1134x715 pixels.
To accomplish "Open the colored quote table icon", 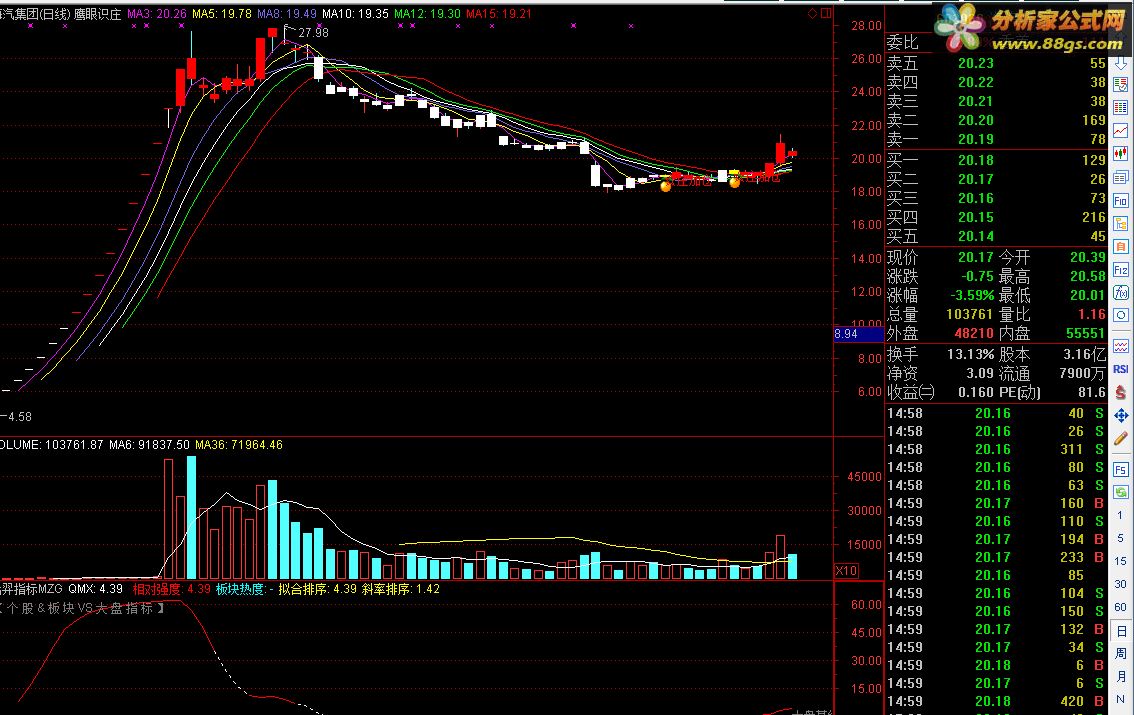I will click(x=1120, y=108).
